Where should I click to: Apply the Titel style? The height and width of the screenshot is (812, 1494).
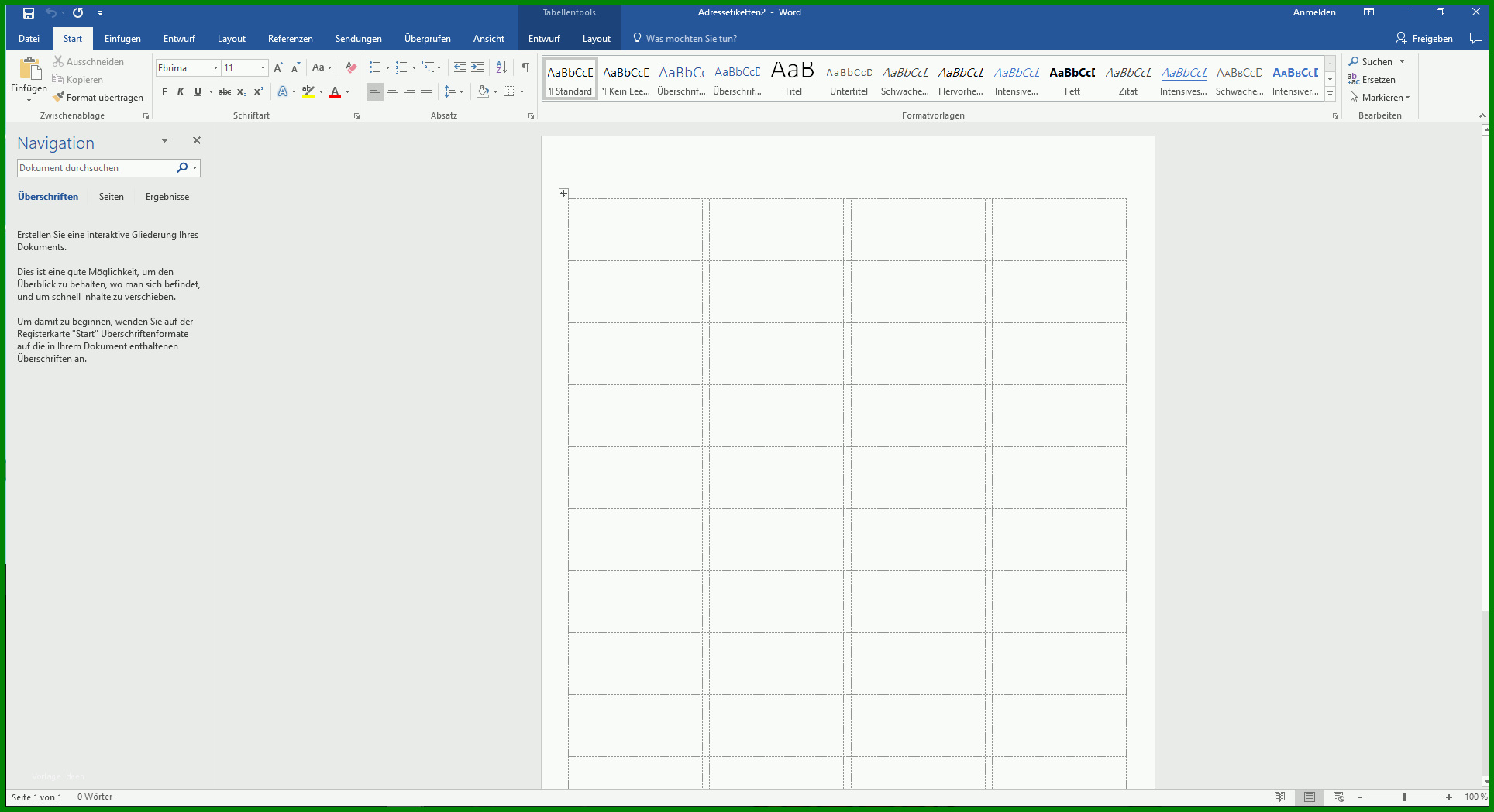[x=793, y=77]
